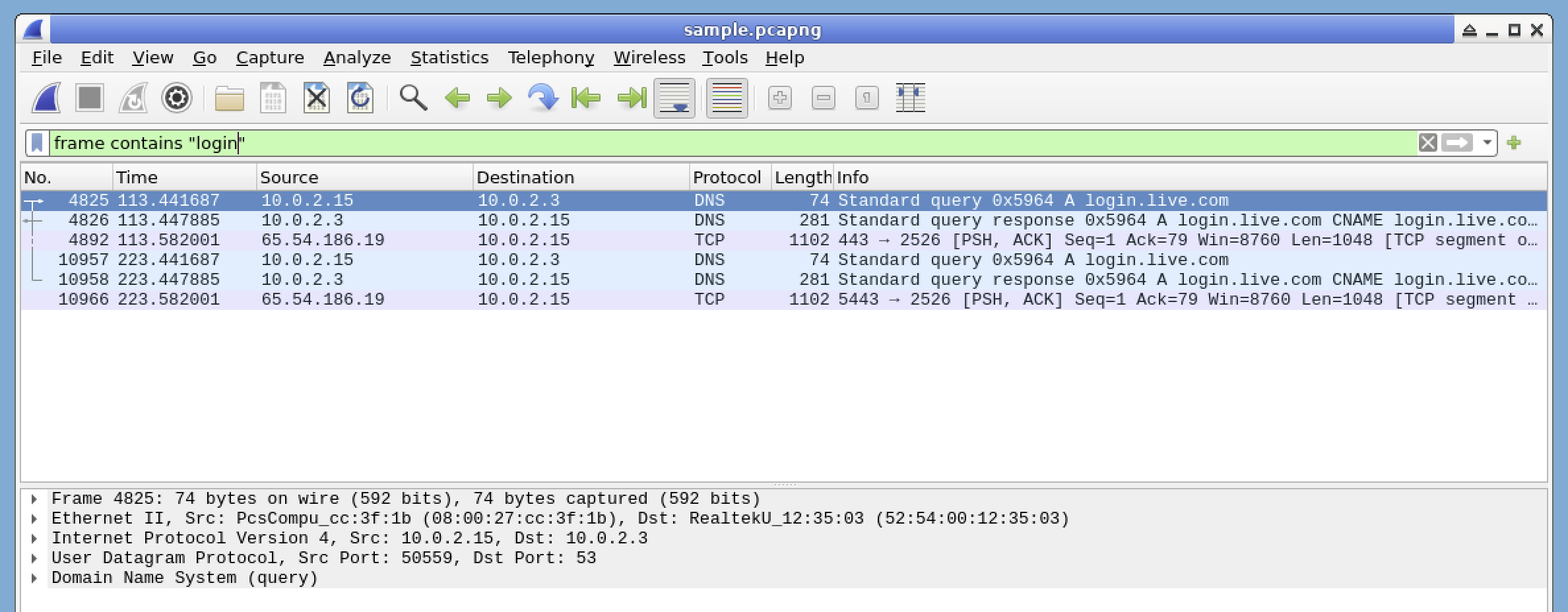
Task: Save this capture file icon
Action: click(273, 98)
